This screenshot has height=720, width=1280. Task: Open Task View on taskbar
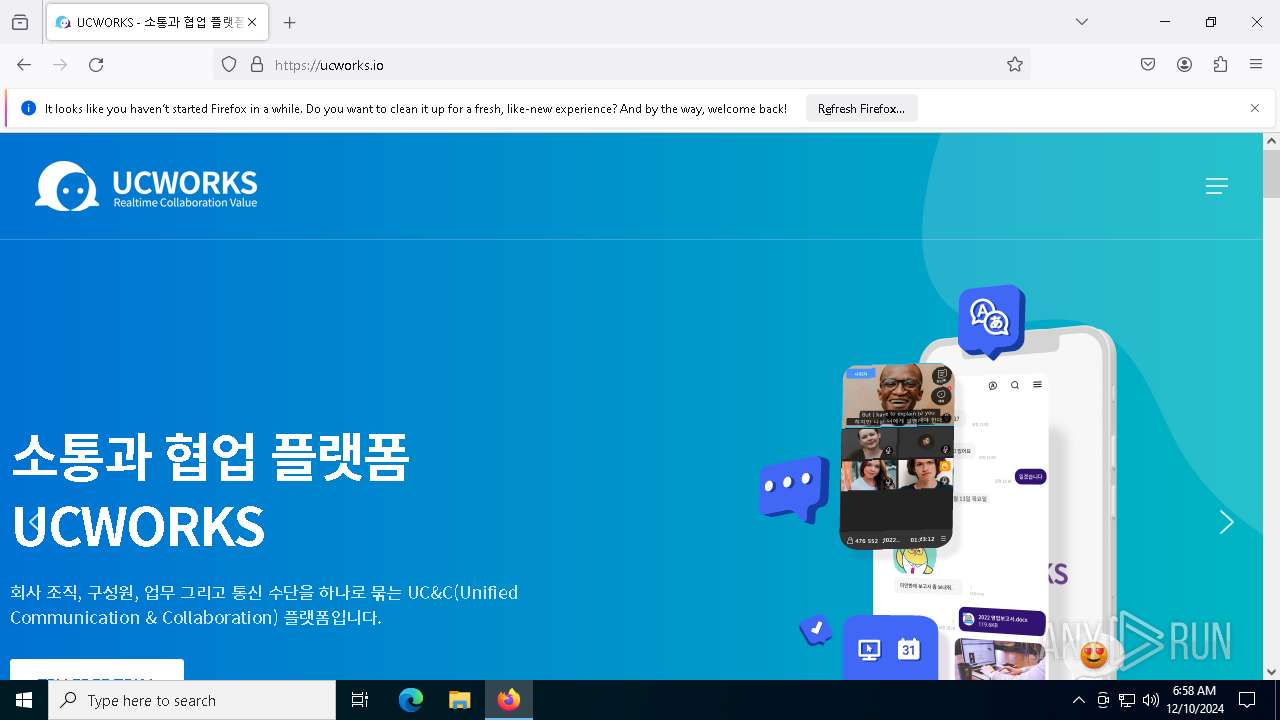coord(360,700)
